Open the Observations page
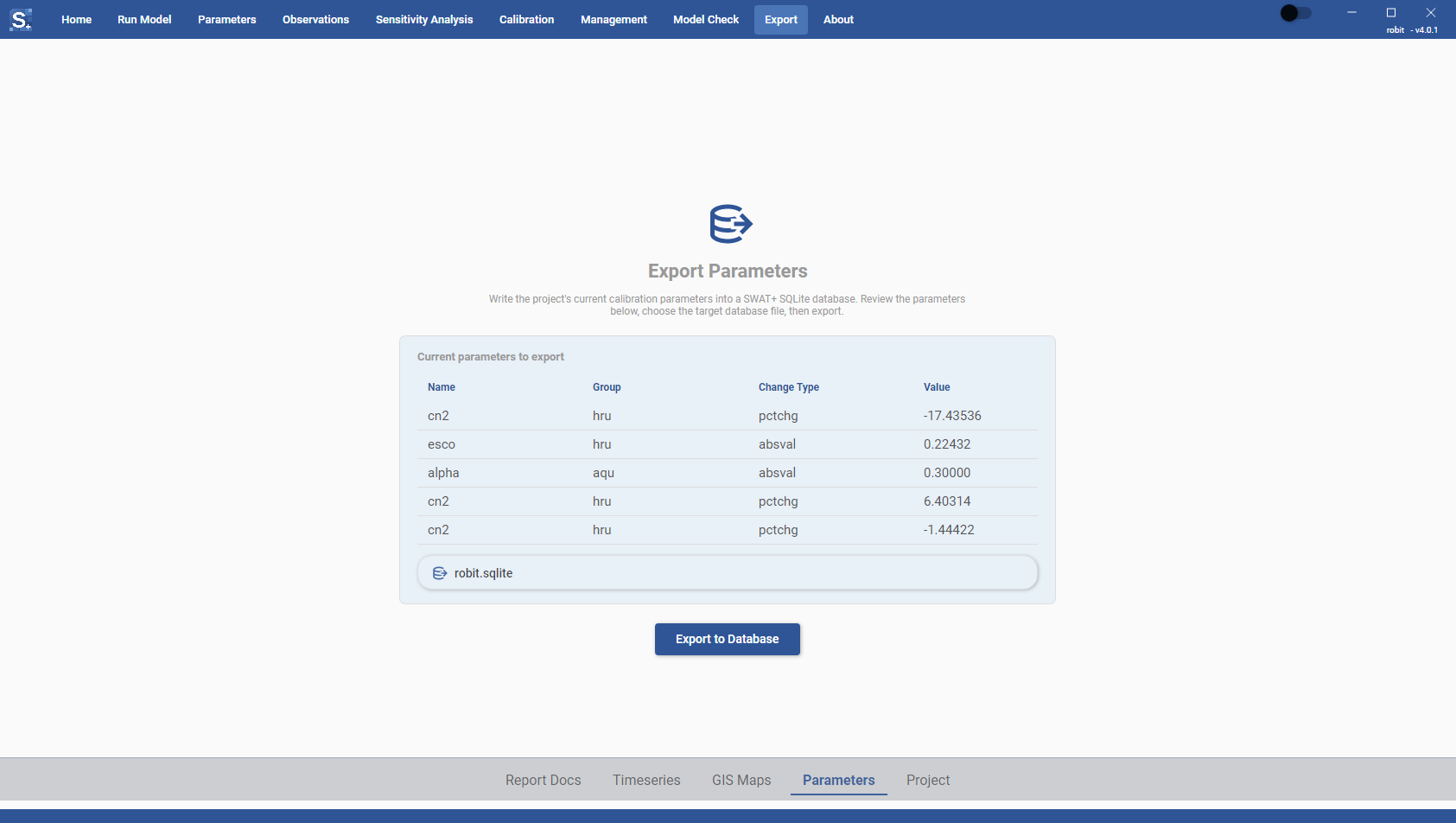 coord(315,20)
